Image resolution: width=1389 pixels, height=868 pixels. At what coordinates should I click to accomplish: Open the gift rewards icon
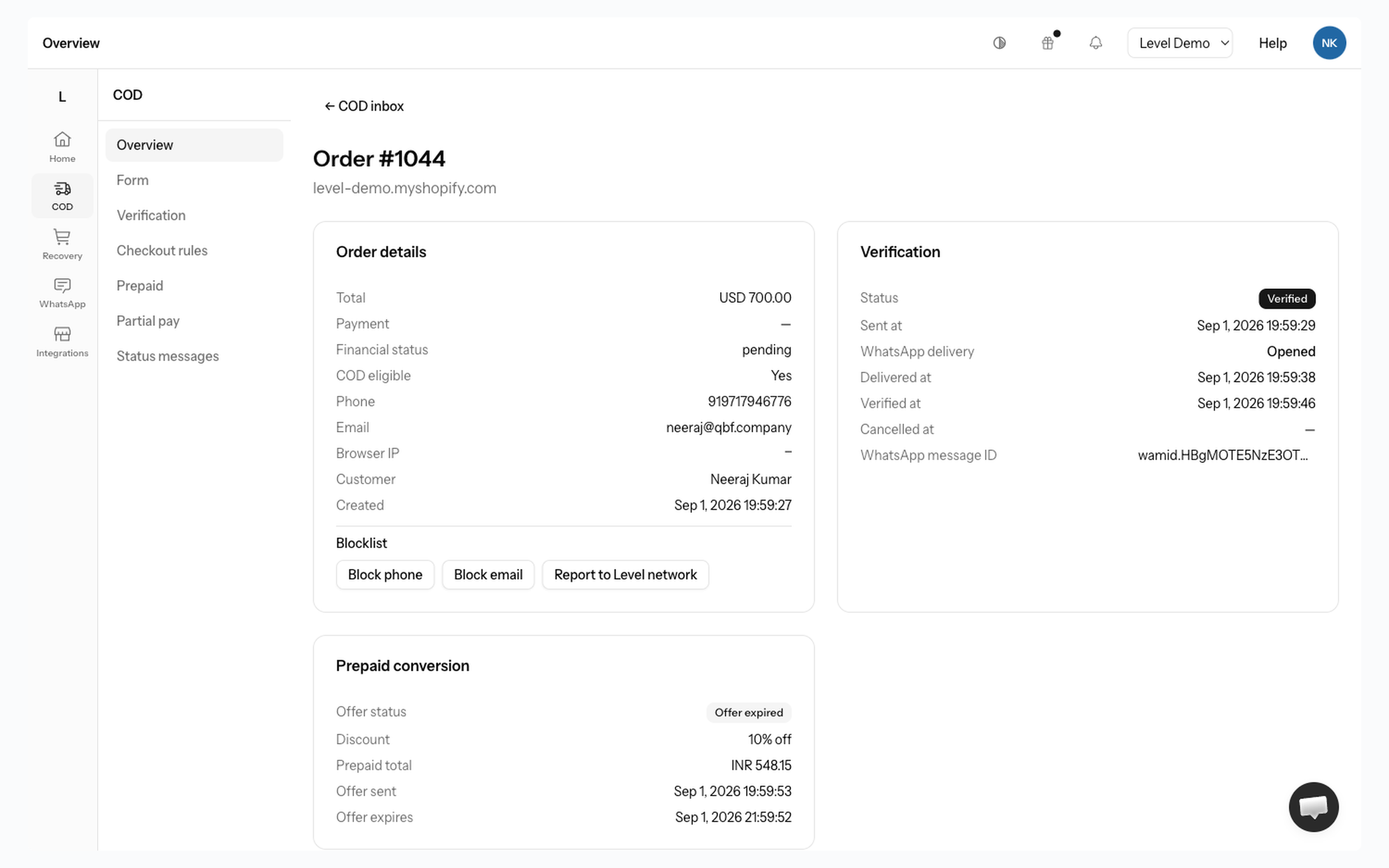[x=1048, y=43]
